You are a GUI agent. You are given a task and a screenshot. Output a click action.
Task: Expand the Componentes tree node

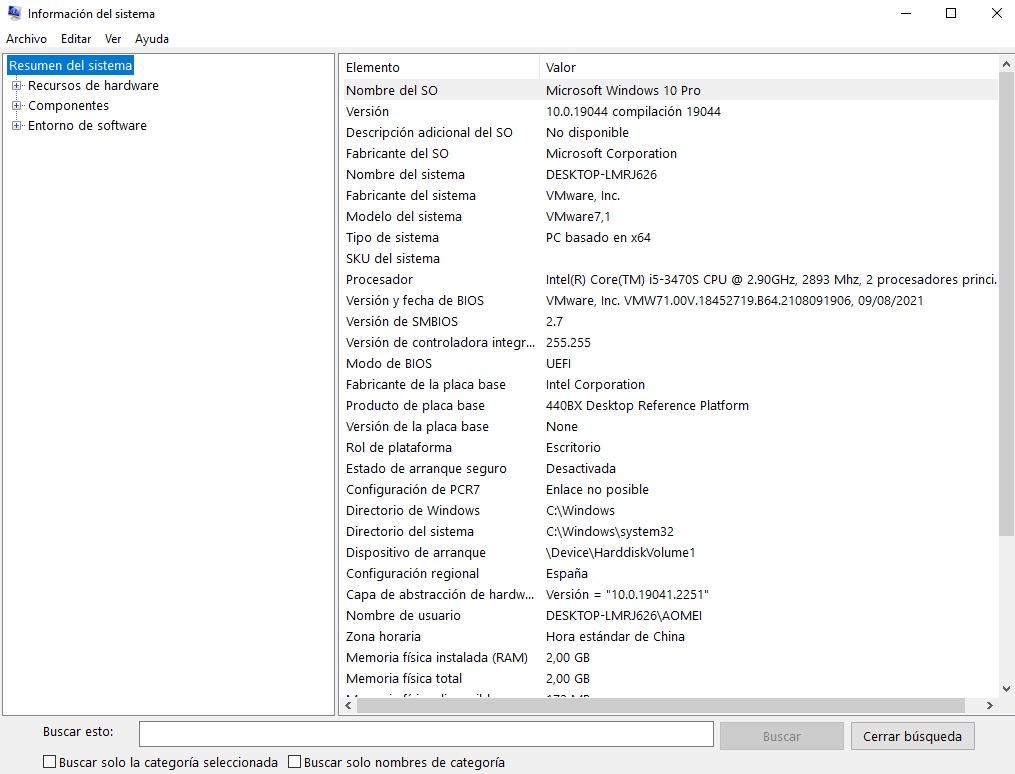point(16,105)
